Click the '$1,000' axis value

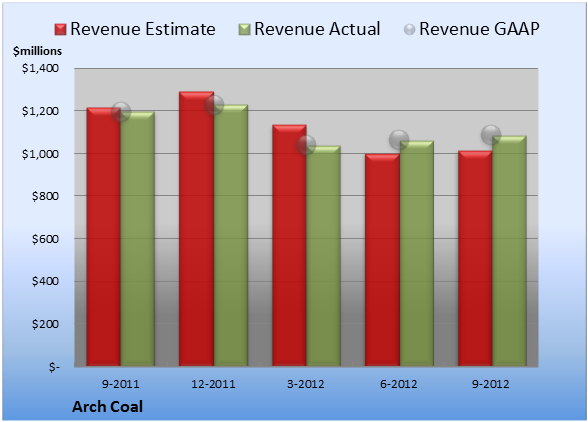point(40,154)
